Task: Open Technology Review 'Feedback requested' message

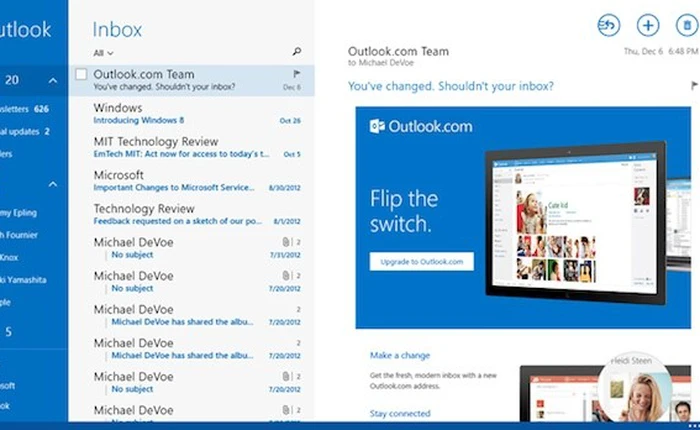Action: pos(192,214)
